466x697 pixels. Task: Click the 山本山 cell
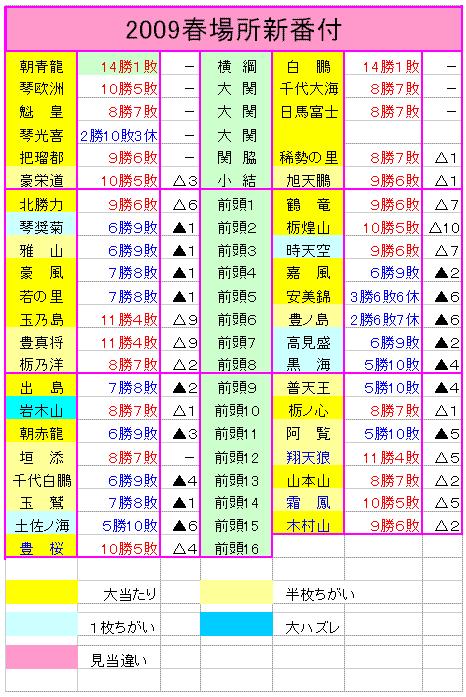coord(308,477)
